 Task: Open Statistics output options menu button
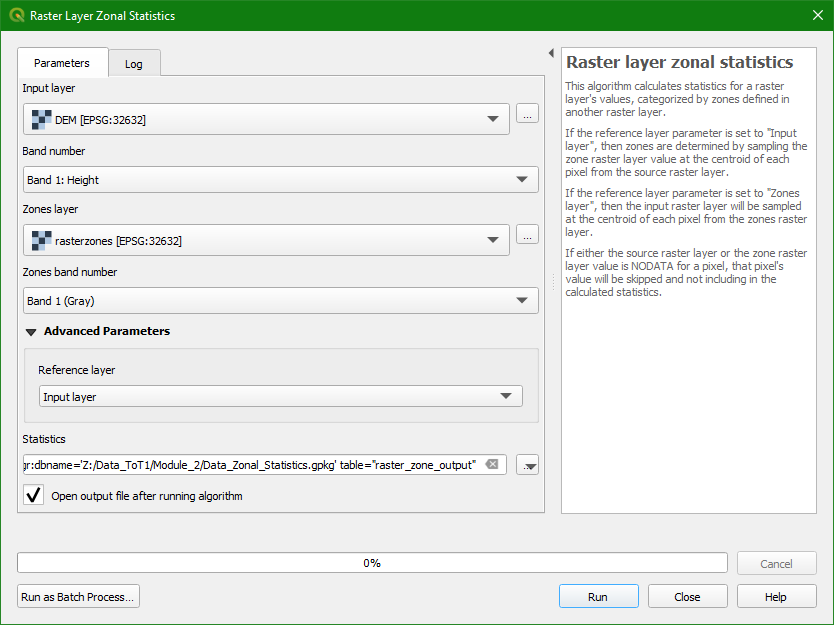pos(528,465)
